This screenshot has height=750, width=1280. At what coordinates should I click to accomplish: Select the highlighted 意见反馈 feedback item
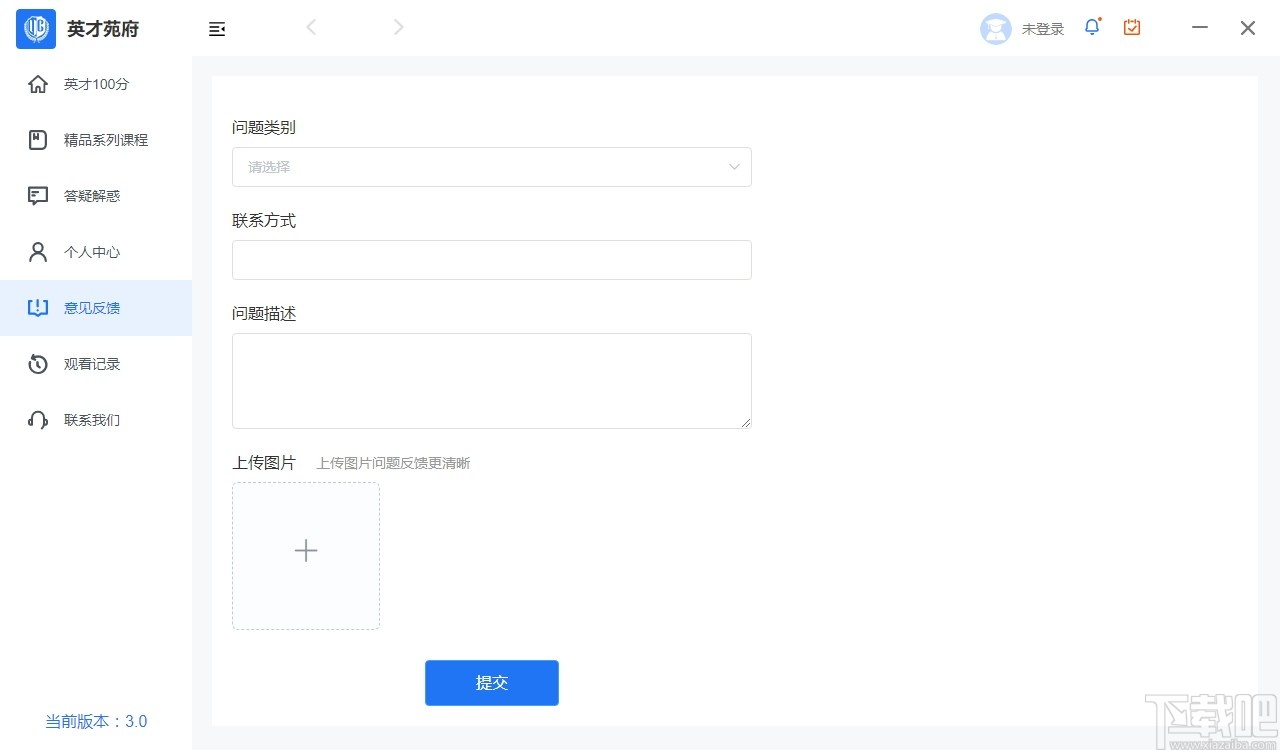92,308
